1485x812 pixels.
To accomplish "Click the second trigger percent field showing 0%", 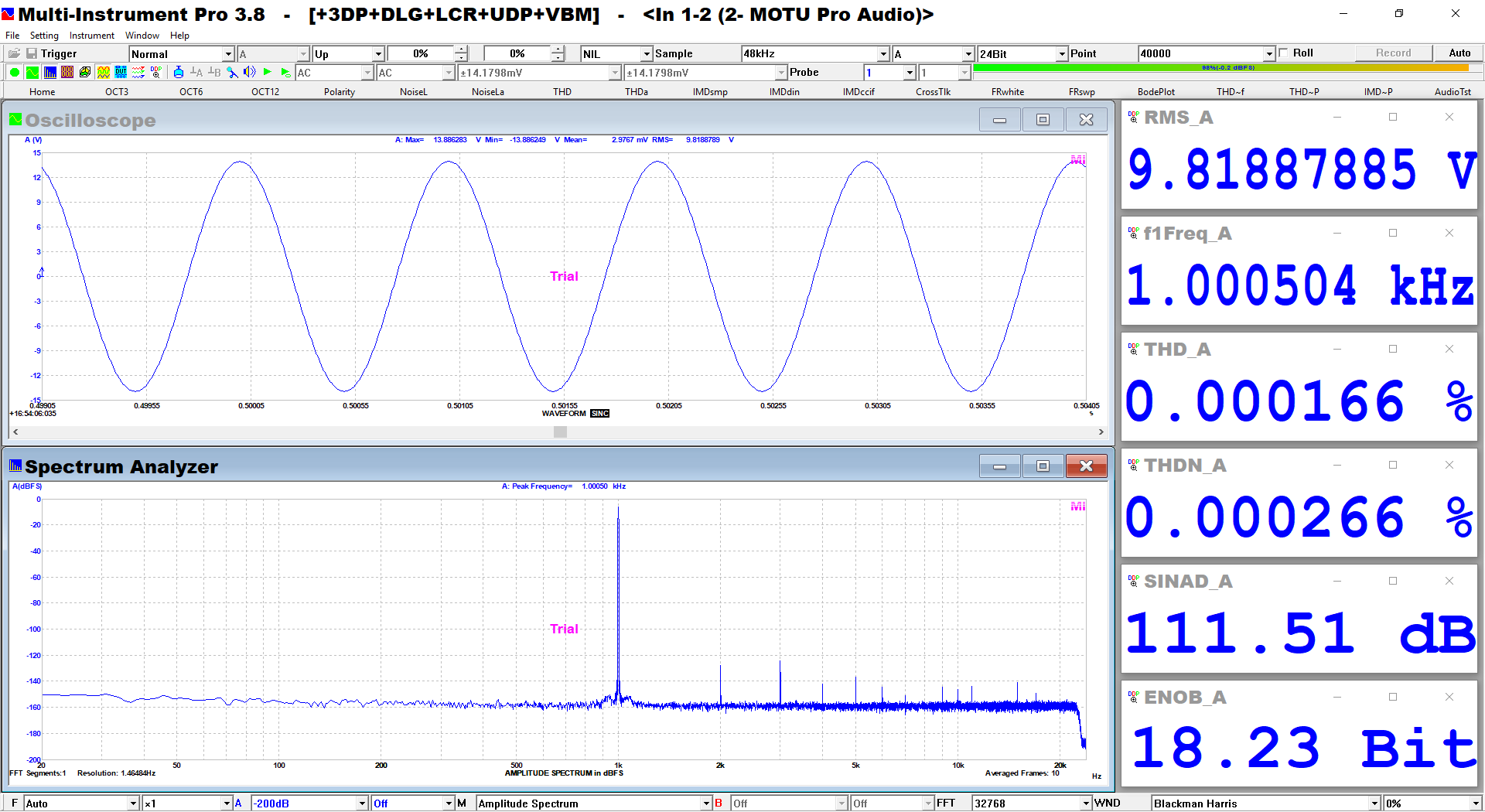I will 517,53.
